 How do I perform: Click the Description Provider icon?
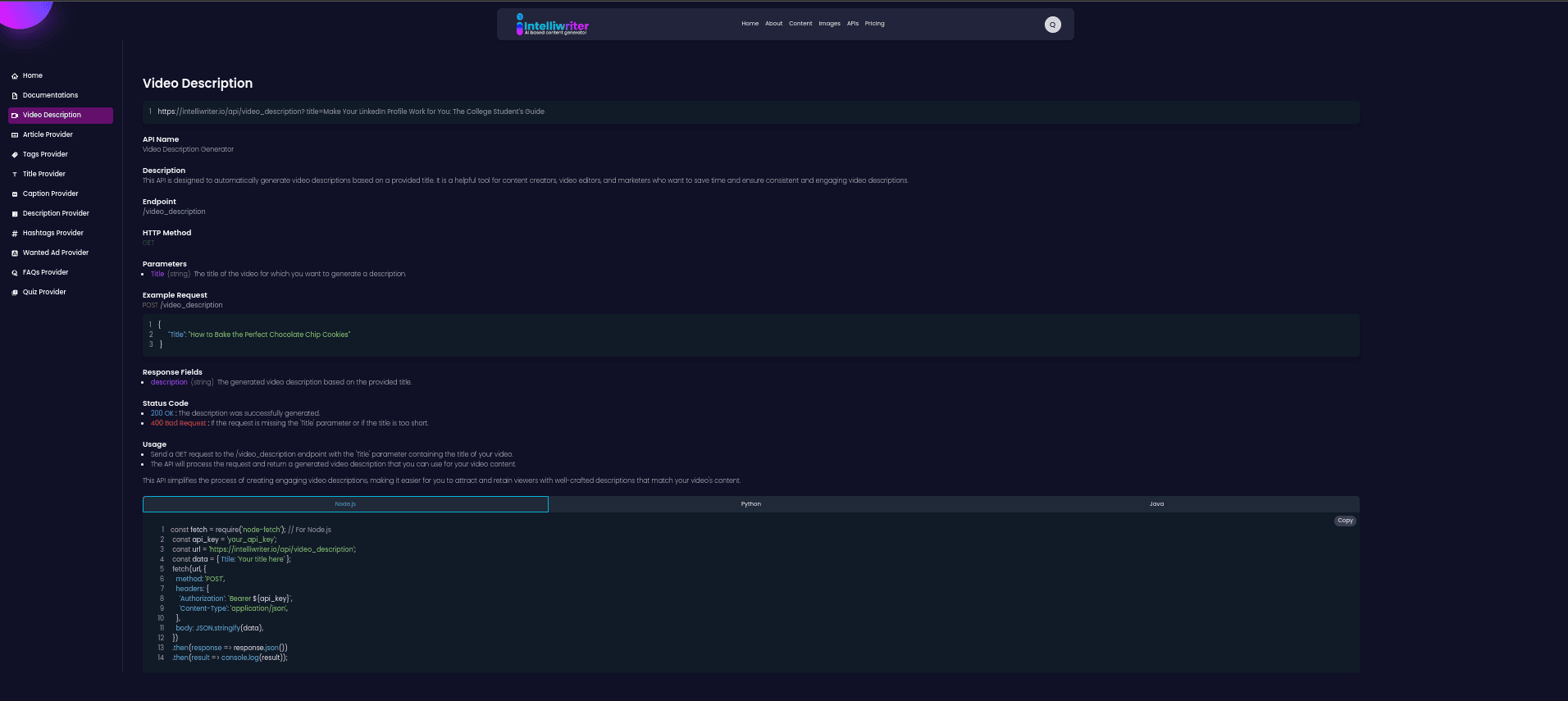[x=15, y=214]
